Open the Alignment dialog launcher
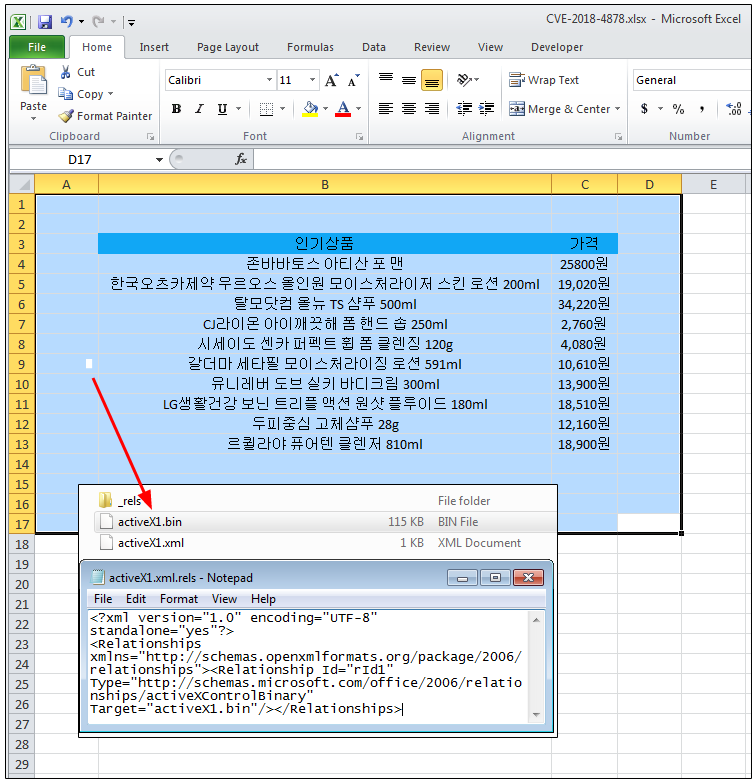 (x=618, y=137)
